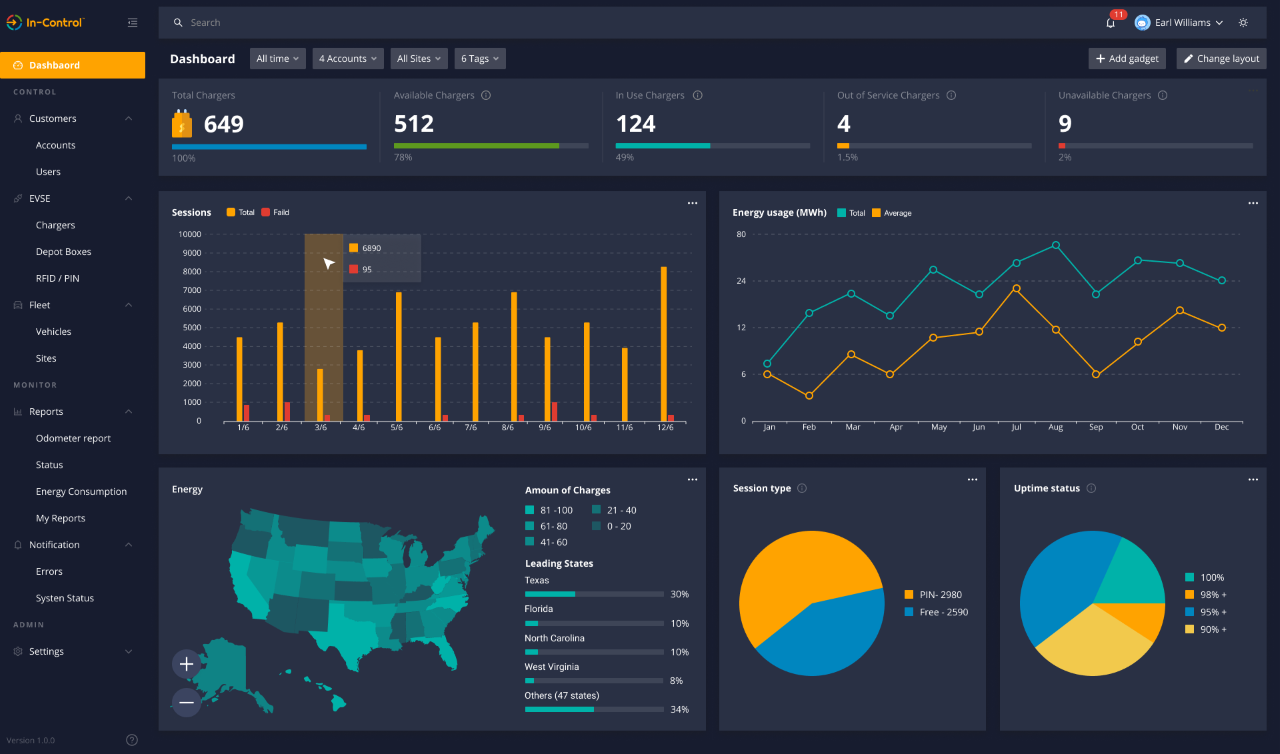Image resolution: width=1280 pixels, height=754 pixels.
Task: Zoom in on the map with plus button
Action: tap(186, 664)
